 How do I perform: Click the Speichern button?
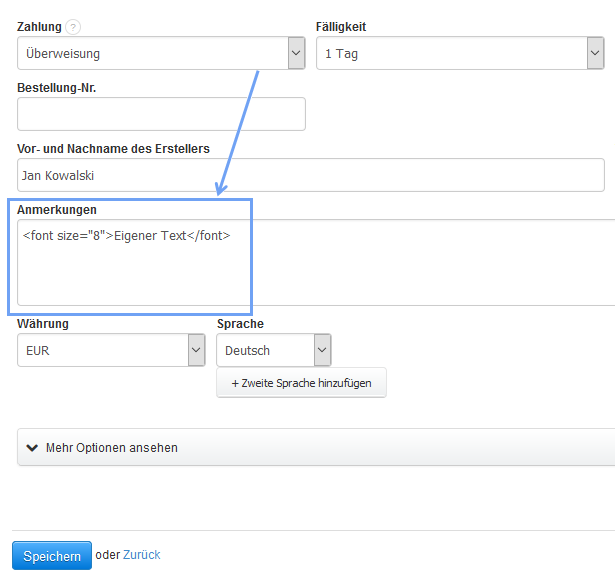(51, 556)
